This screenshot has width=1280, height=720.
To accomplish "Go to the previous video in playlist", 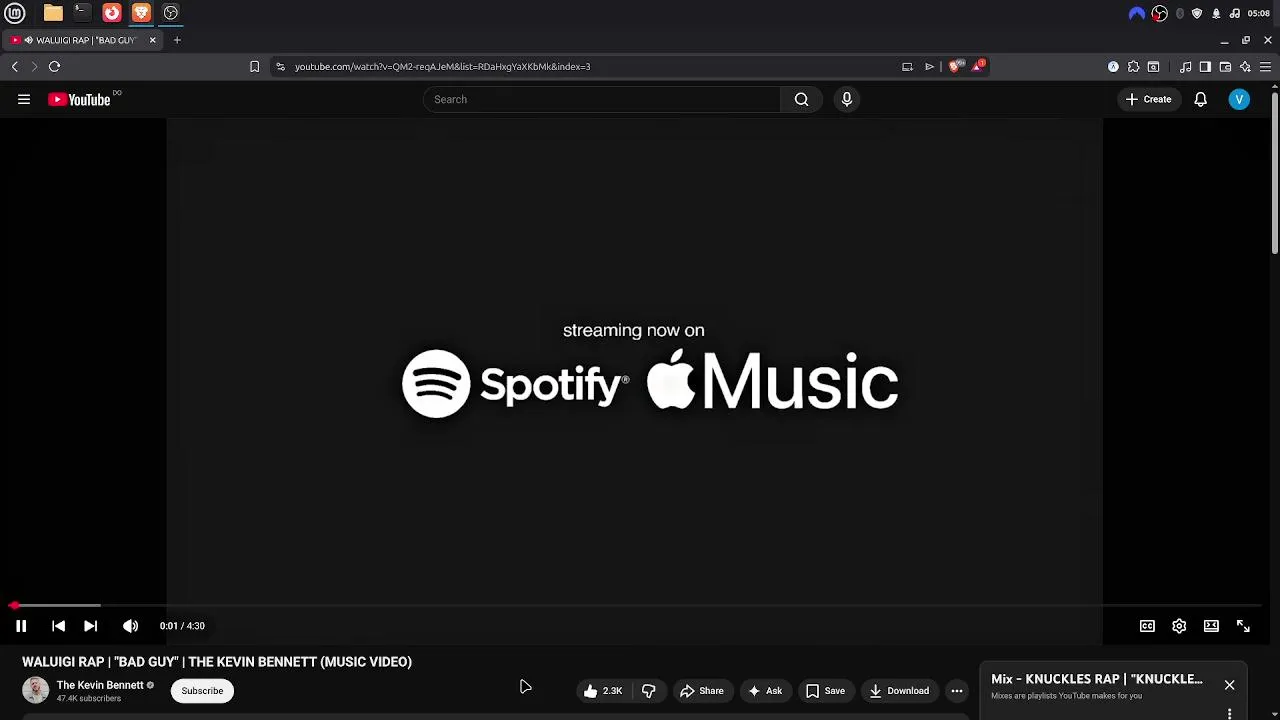I will point(58,626).
